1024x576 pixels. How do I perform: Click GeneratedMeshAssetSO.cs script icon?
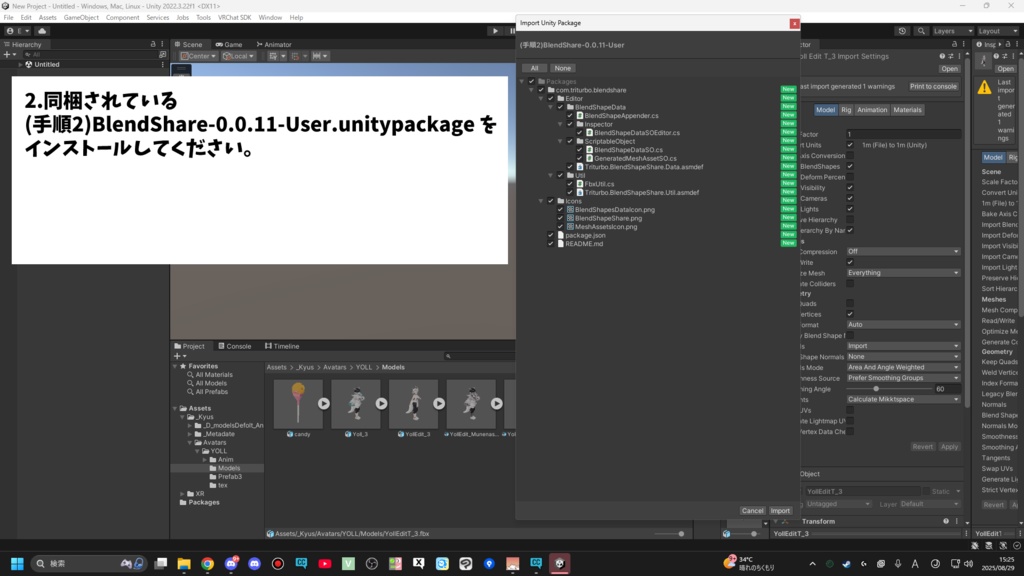(589, 158)
